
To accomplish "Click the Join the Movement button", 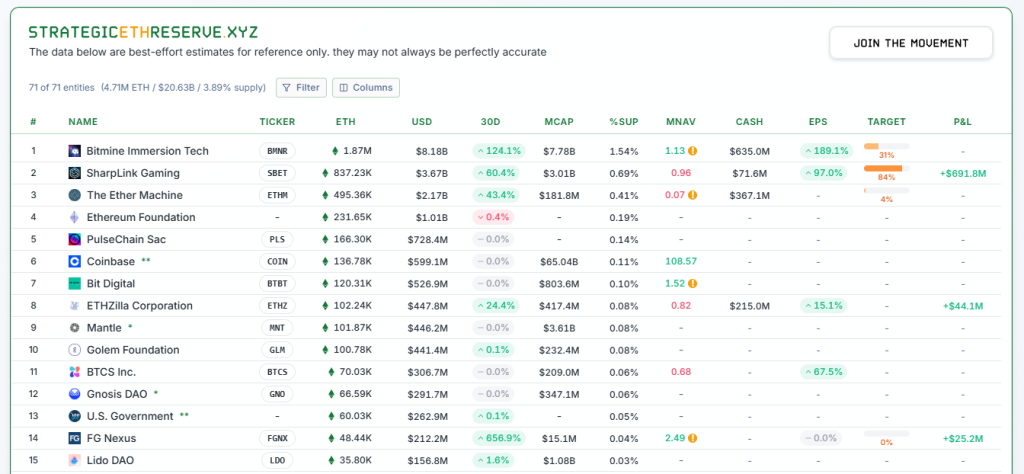I will pos(910,43).
